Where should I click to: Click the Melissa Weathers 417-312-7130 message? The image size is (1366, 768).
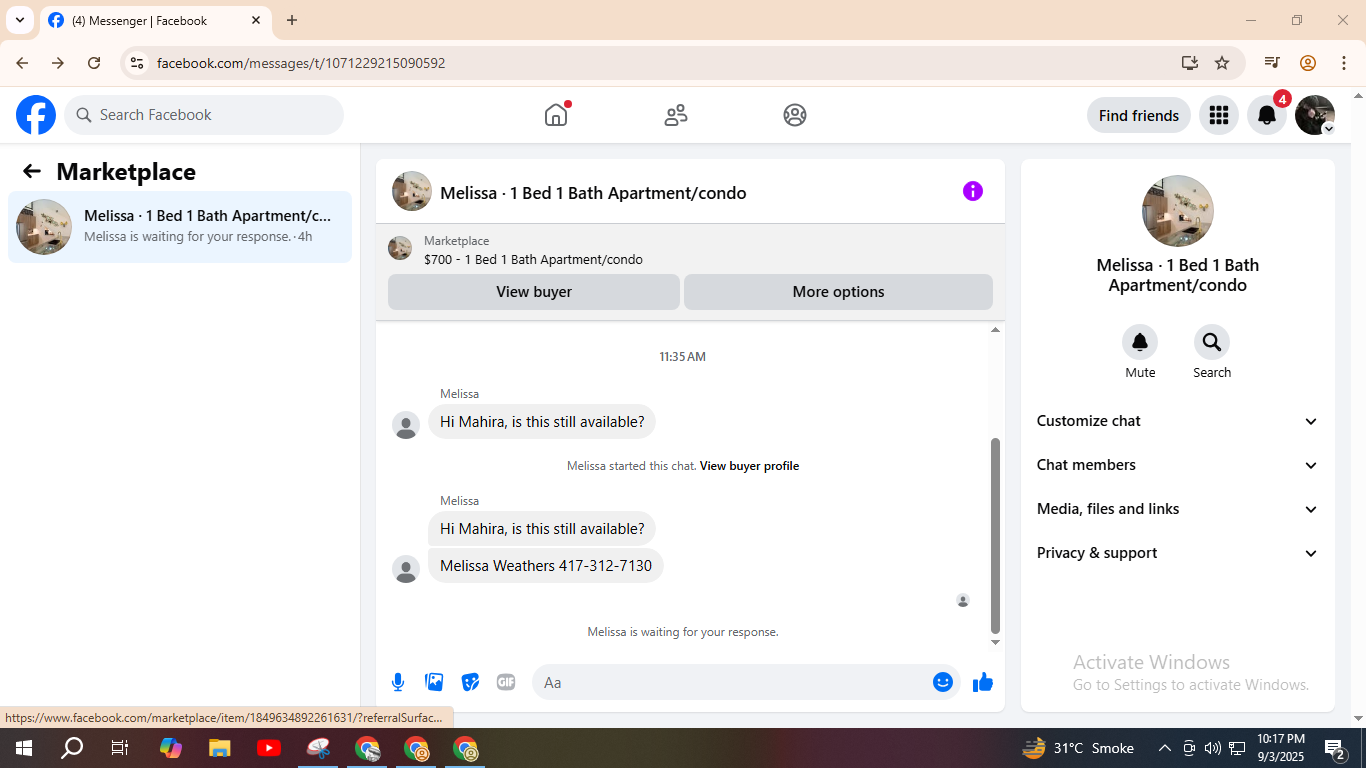546,566
